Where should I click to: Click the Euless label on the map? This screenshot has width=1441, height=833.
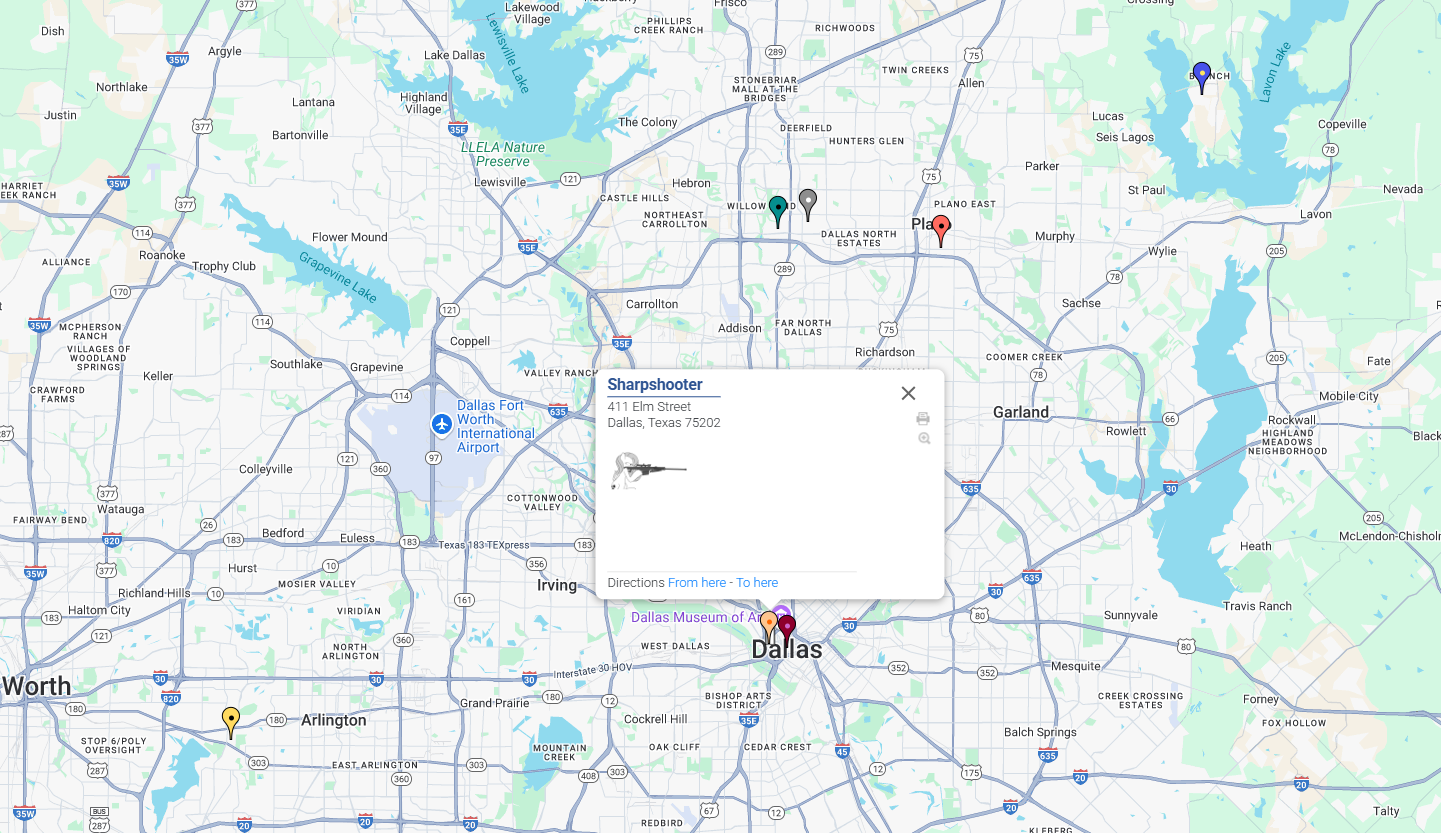[x=357, y=538]
